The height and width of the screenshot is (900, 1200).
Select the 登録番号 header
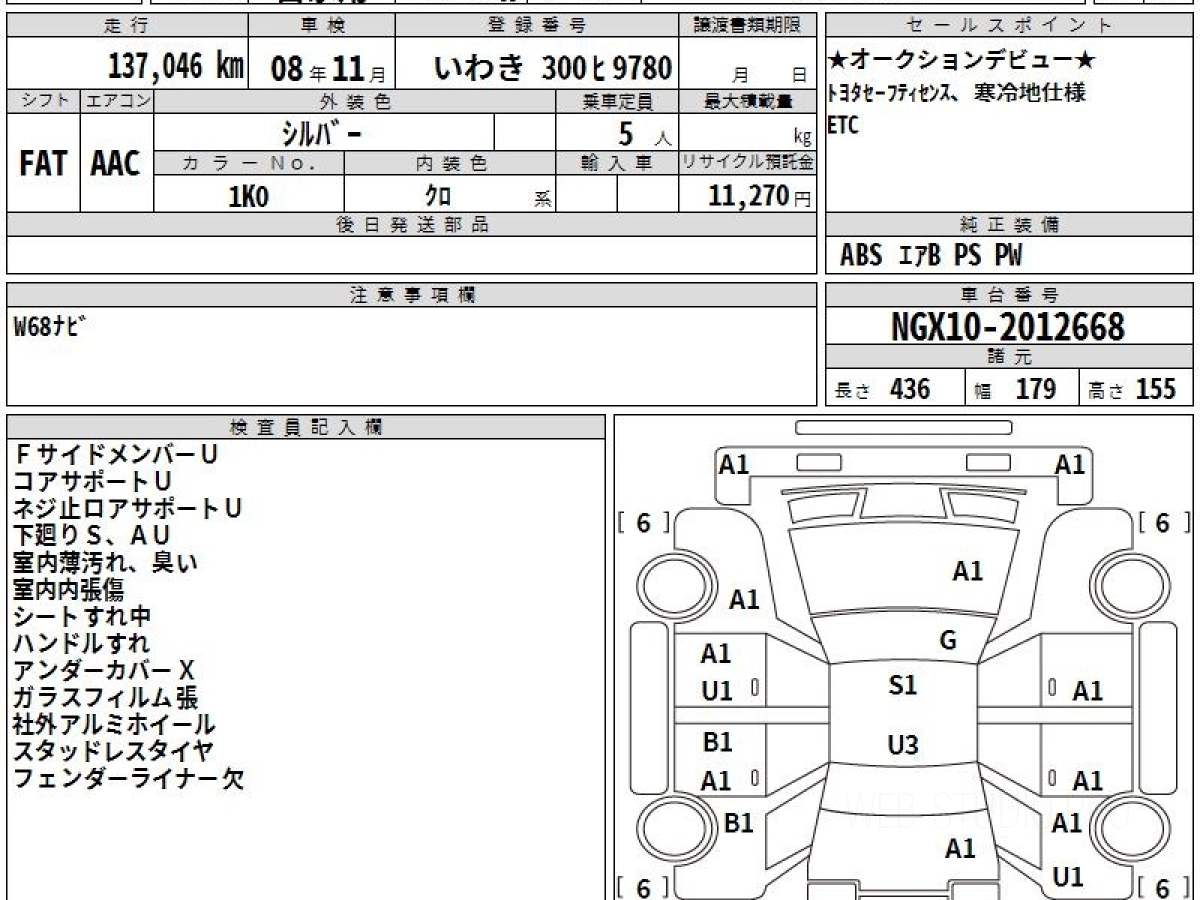pyautogui.click(x=538, y=25)
